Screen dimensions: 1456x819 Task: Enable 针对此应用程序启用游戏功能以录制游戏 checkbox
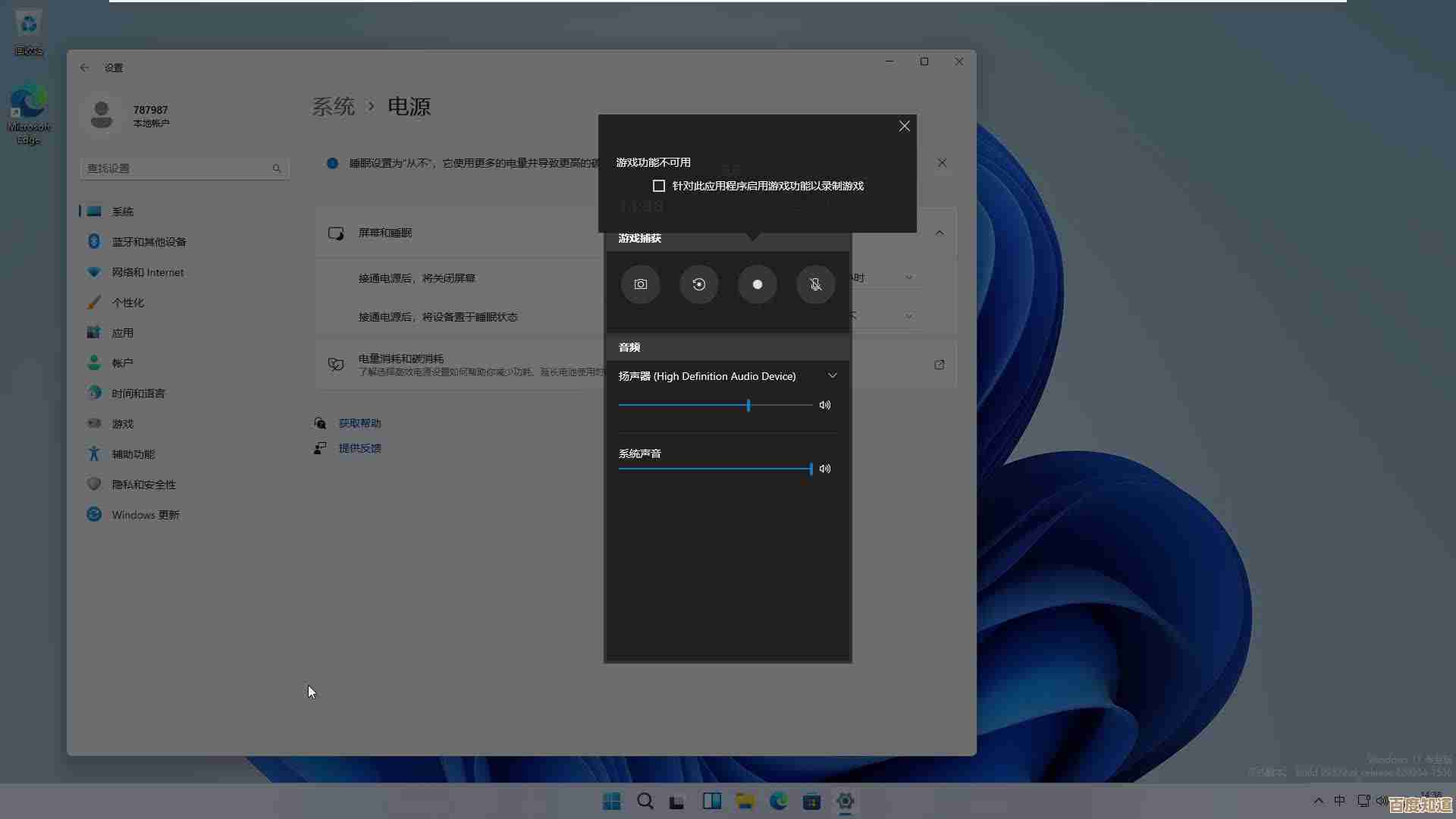pos(659,185)
